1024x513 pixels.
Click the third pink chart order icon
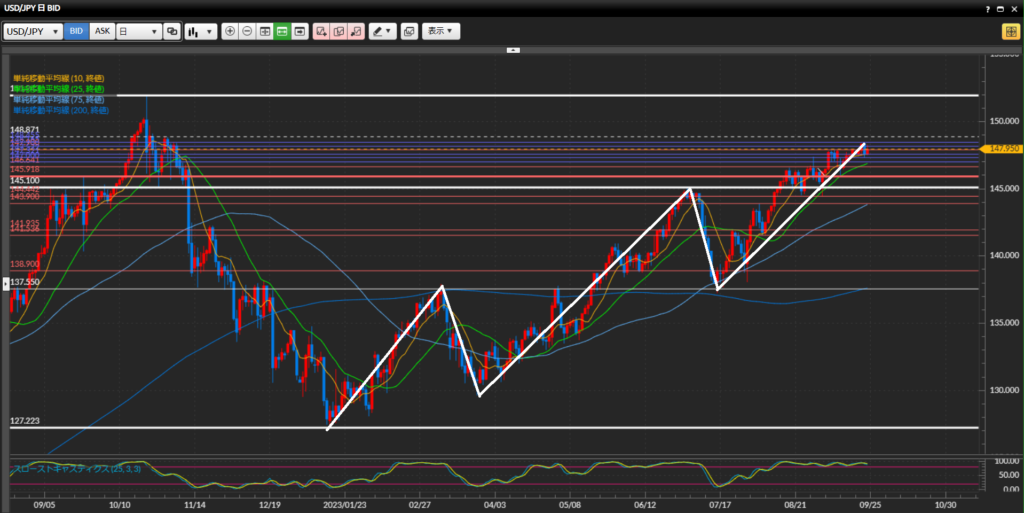tap(355, 31)
